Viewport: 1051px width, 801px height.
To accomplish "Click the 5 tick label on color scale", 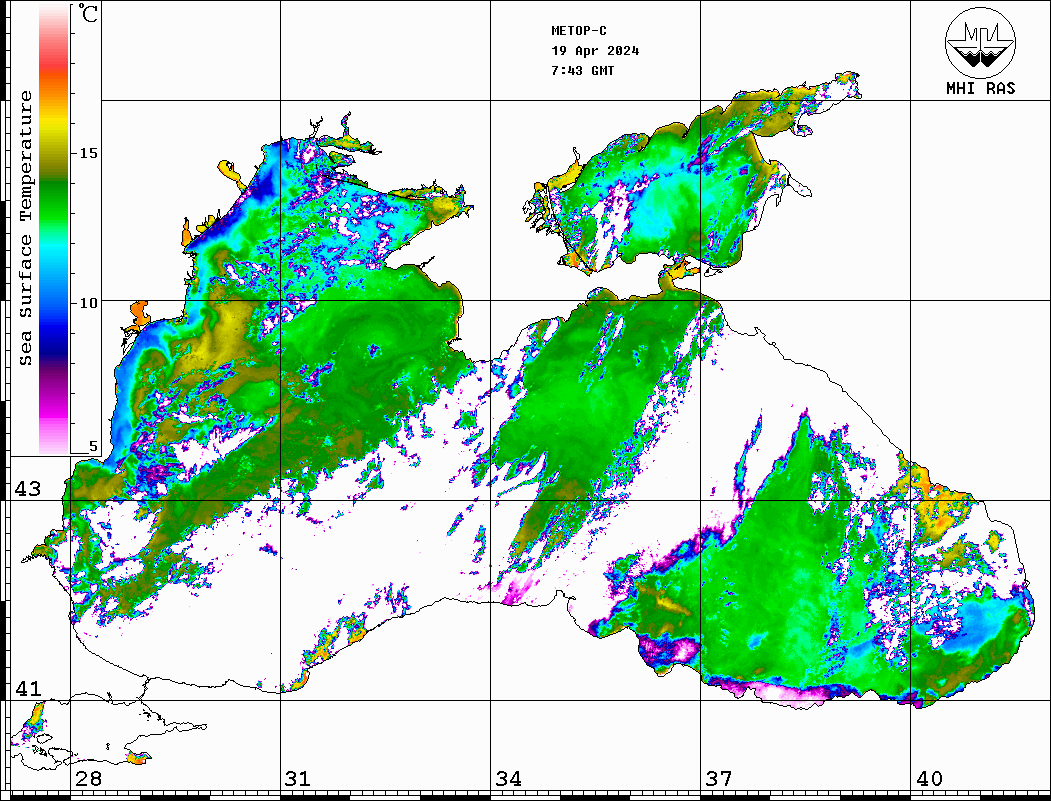I will click(93, 446).
